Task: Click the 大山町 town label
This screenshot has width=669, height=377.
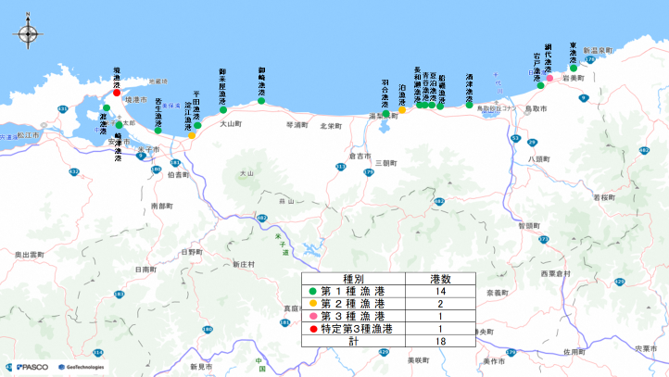Action: (x=231, y=124)
